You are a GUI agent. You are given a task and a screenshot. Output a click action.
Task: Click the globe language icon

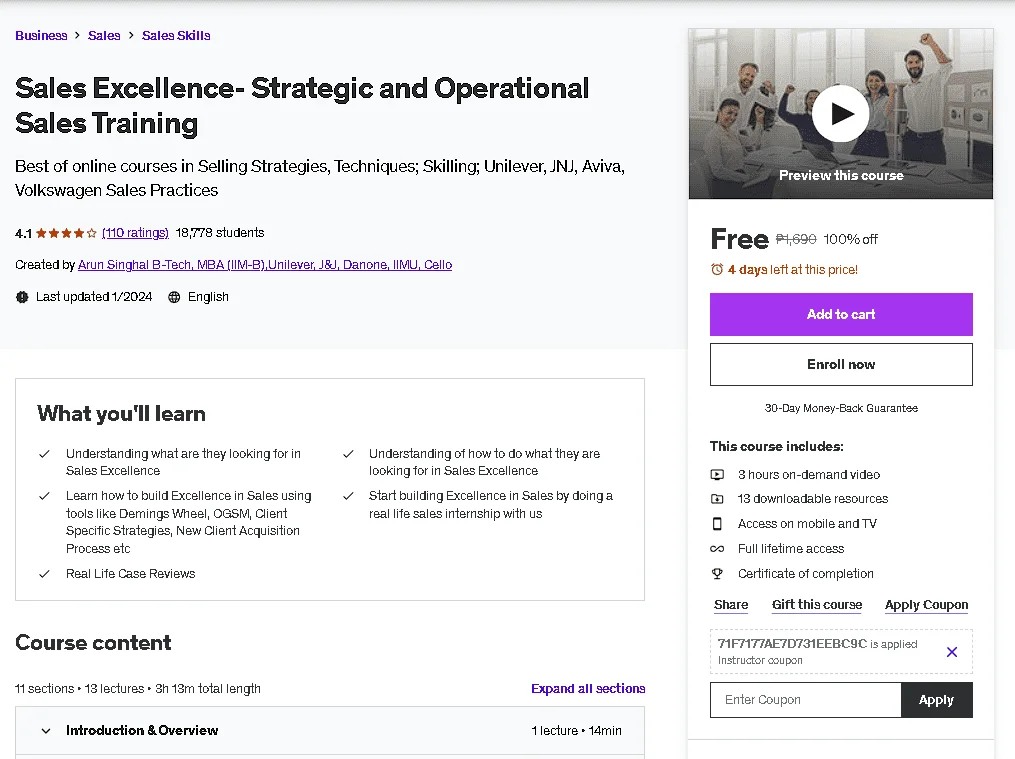click(174, 297)
